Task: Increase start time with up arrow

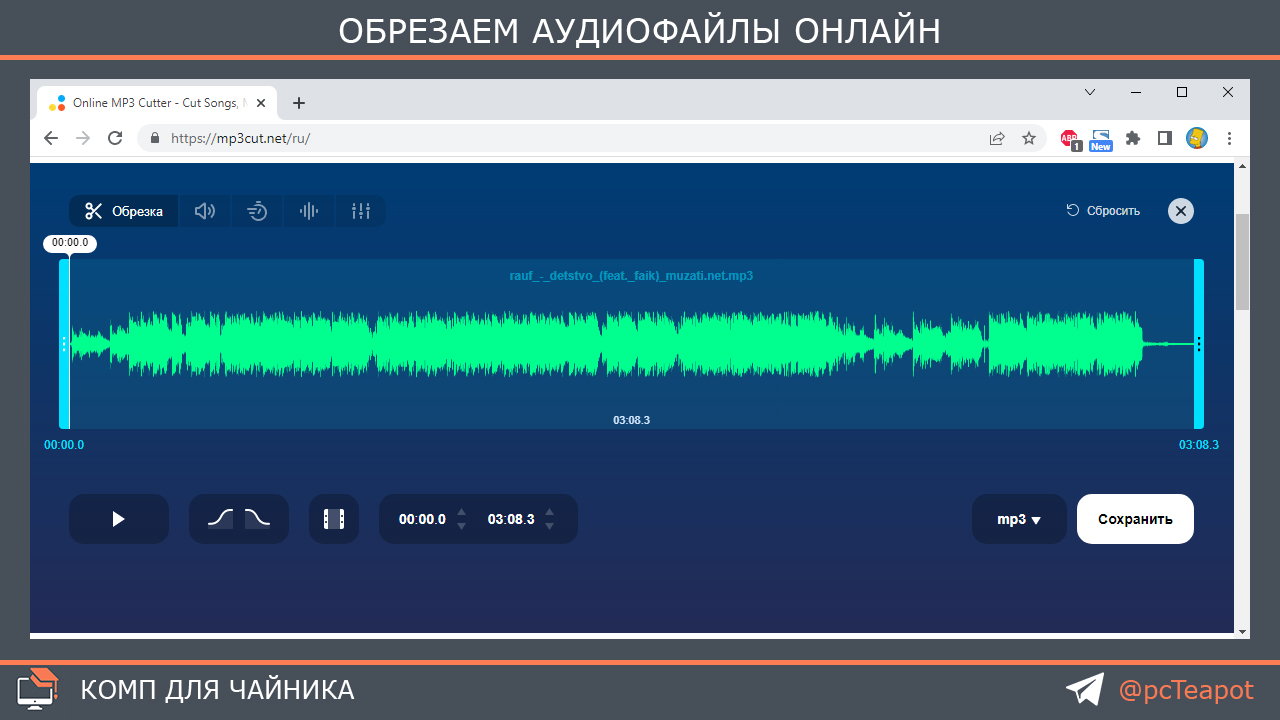Action: tap(461, 512)
